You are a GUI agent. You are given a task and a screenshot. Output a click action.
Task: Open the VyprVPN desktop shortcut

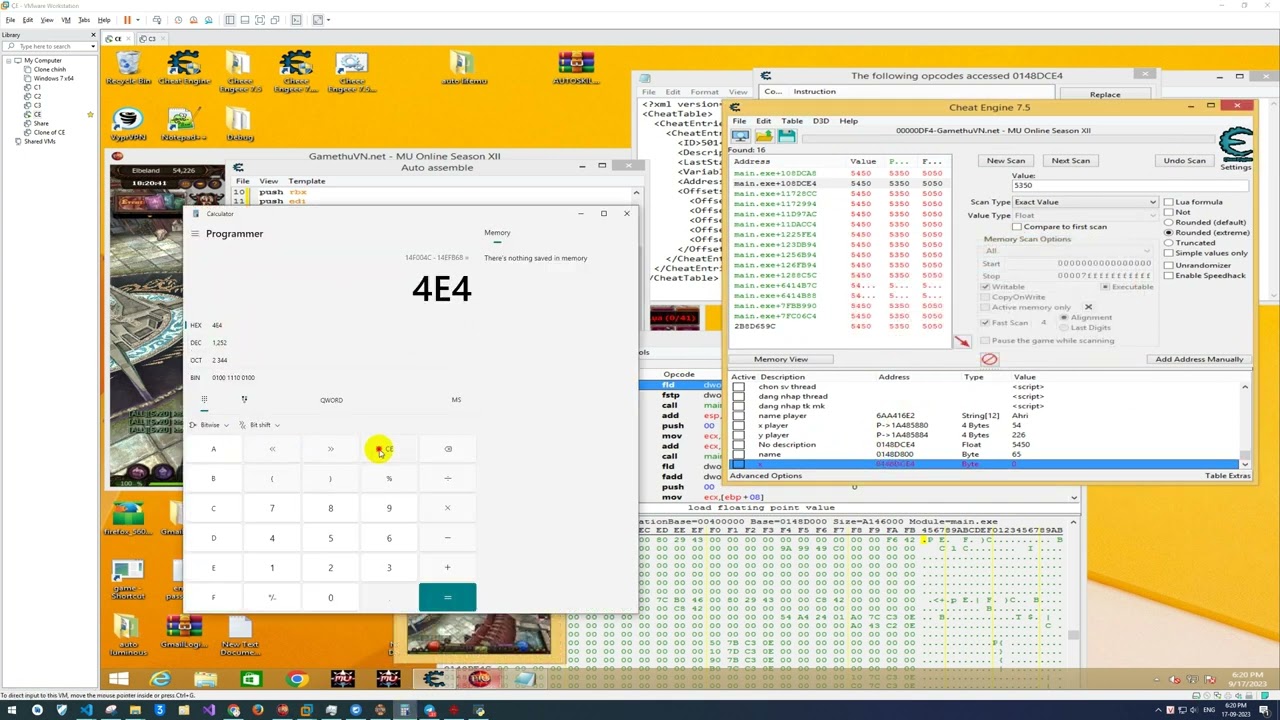point(128,124)
